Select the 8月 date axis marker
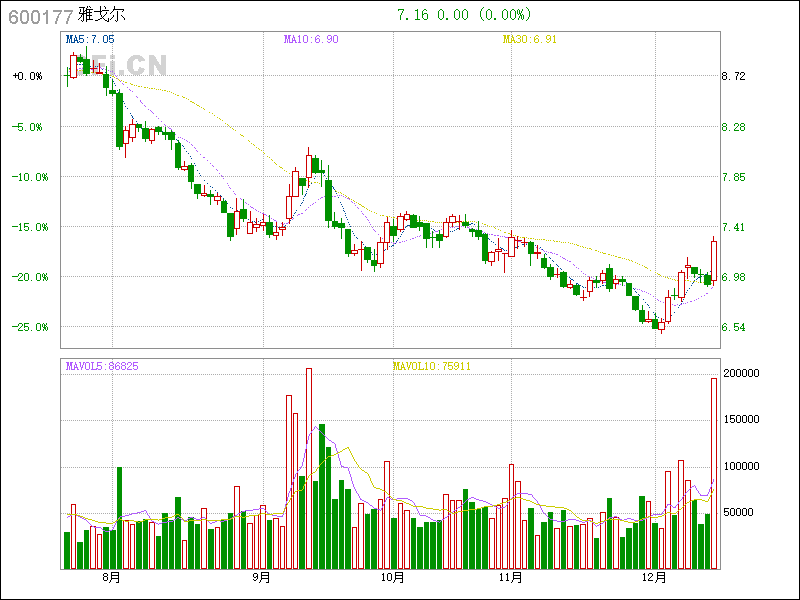 click(111, 578)
